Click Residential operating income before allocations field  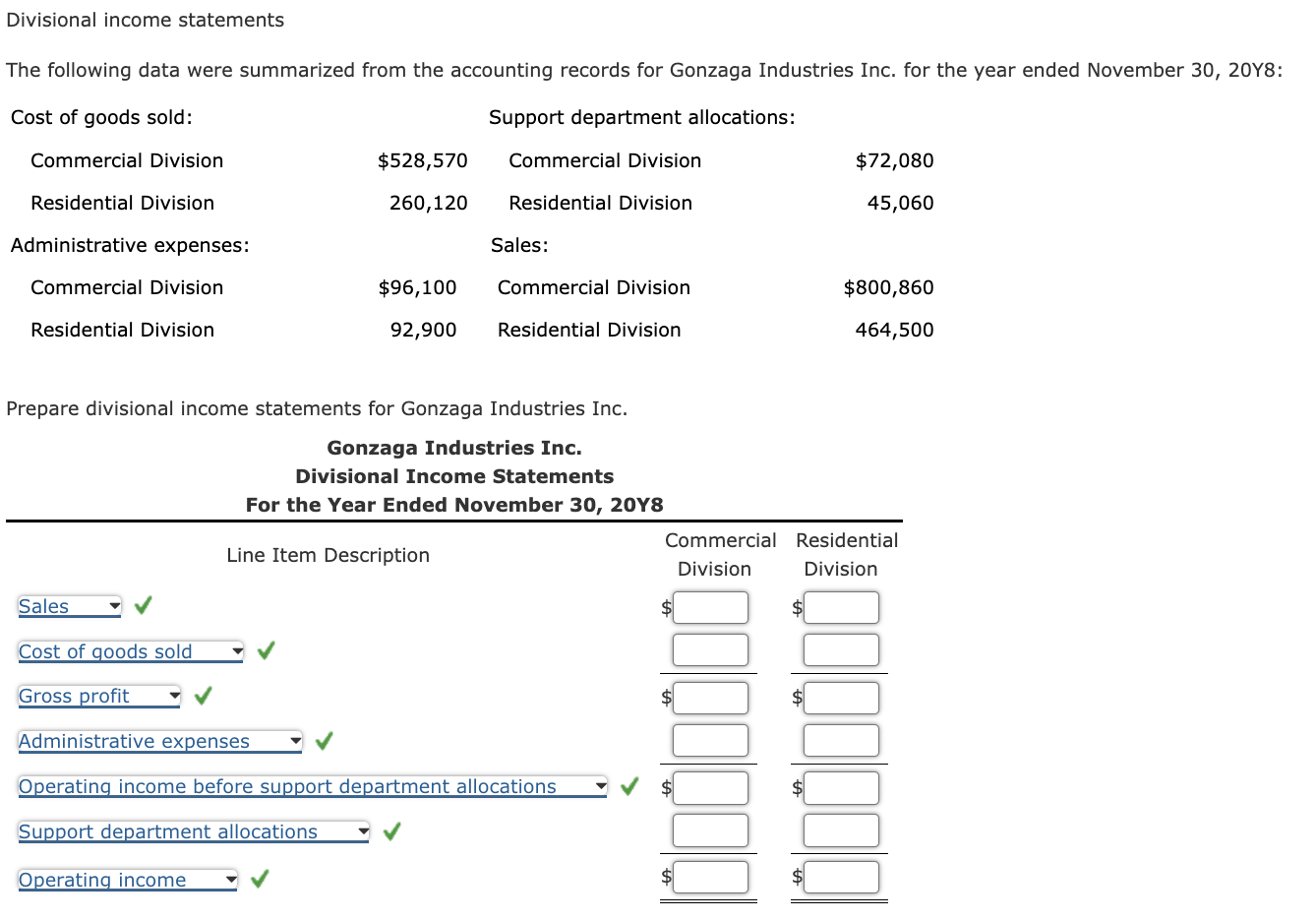[x=841, y=787]
